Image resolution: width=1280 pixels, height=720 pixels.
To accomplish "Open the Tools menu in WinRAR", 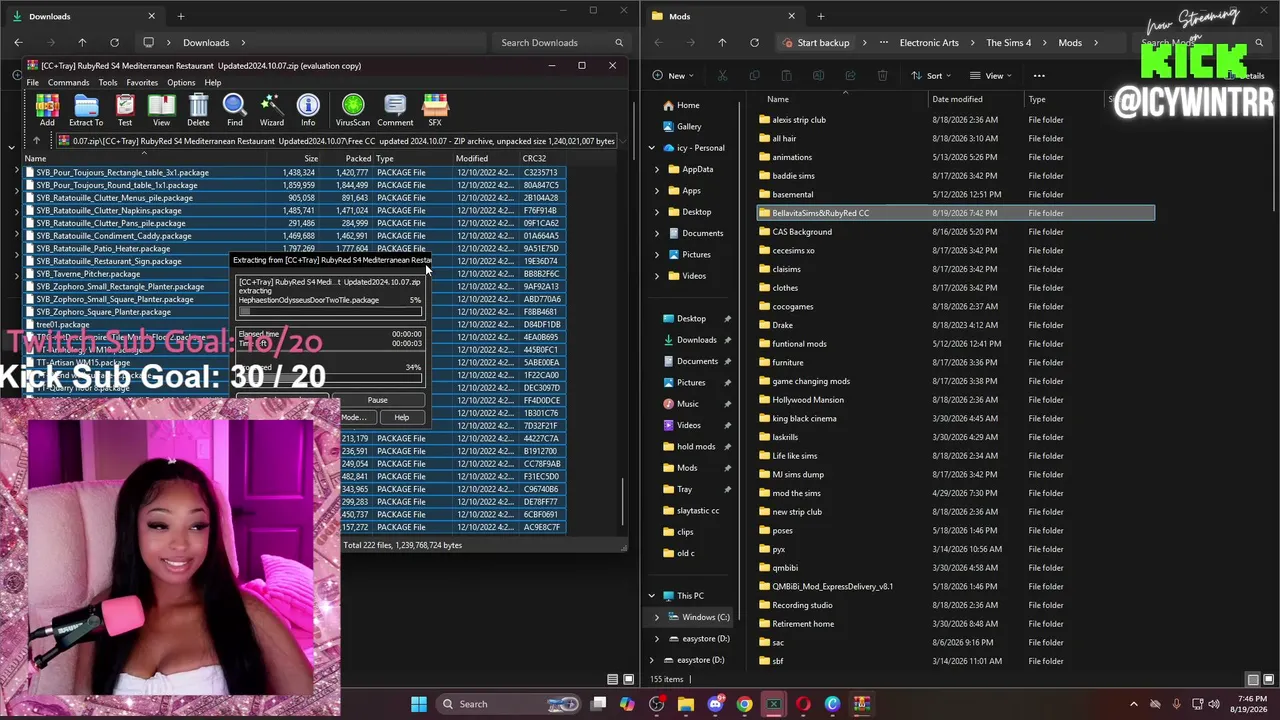I will [108, 83].
